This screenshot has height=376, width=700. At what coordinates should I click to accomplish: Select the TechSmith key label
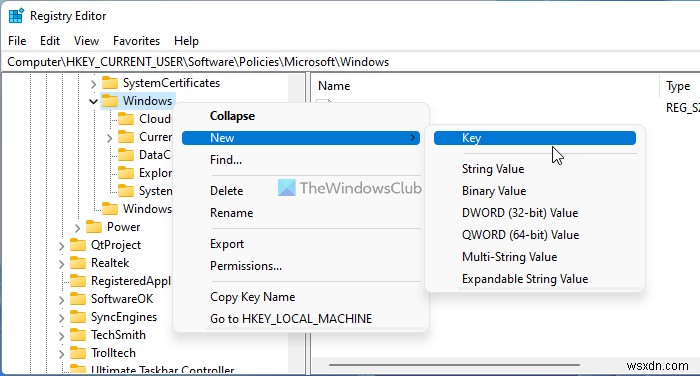[118, 335]
